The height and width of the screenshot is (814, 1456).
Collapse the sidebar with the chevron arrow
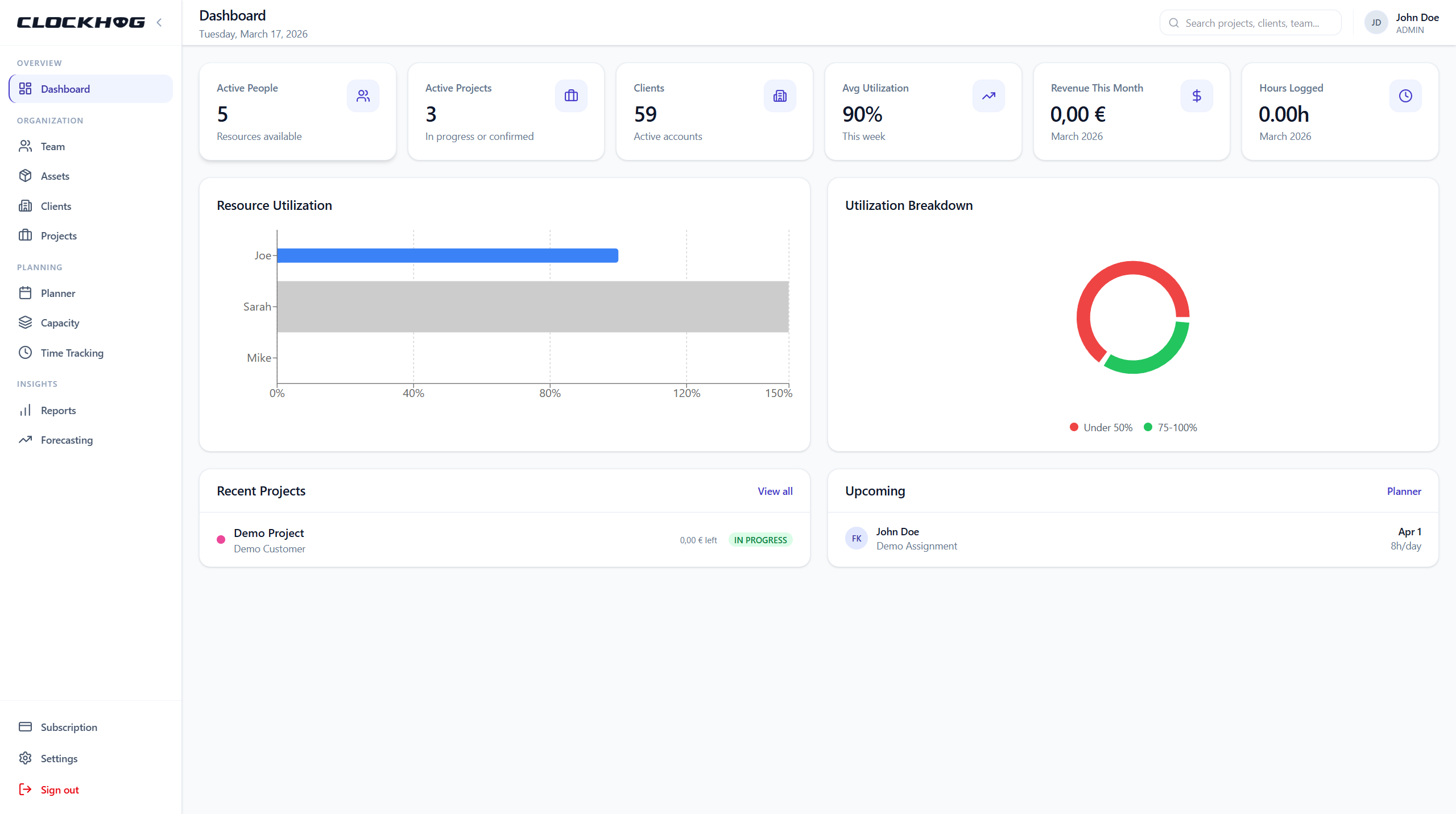point(159,23)
